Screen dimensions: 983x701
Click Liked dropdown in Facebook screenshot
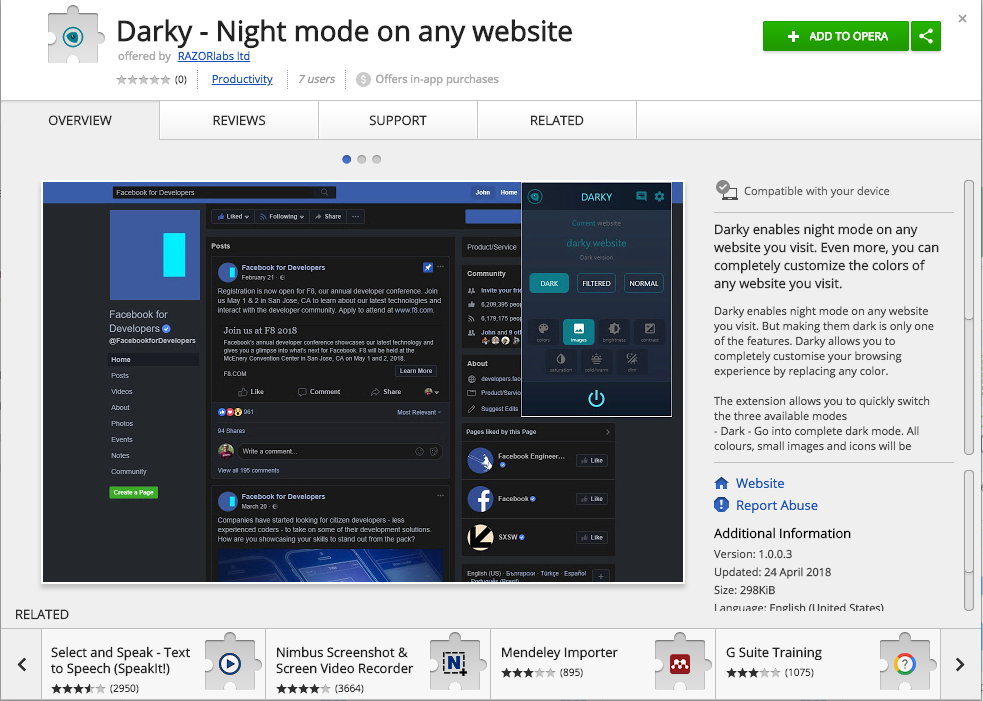233,216
